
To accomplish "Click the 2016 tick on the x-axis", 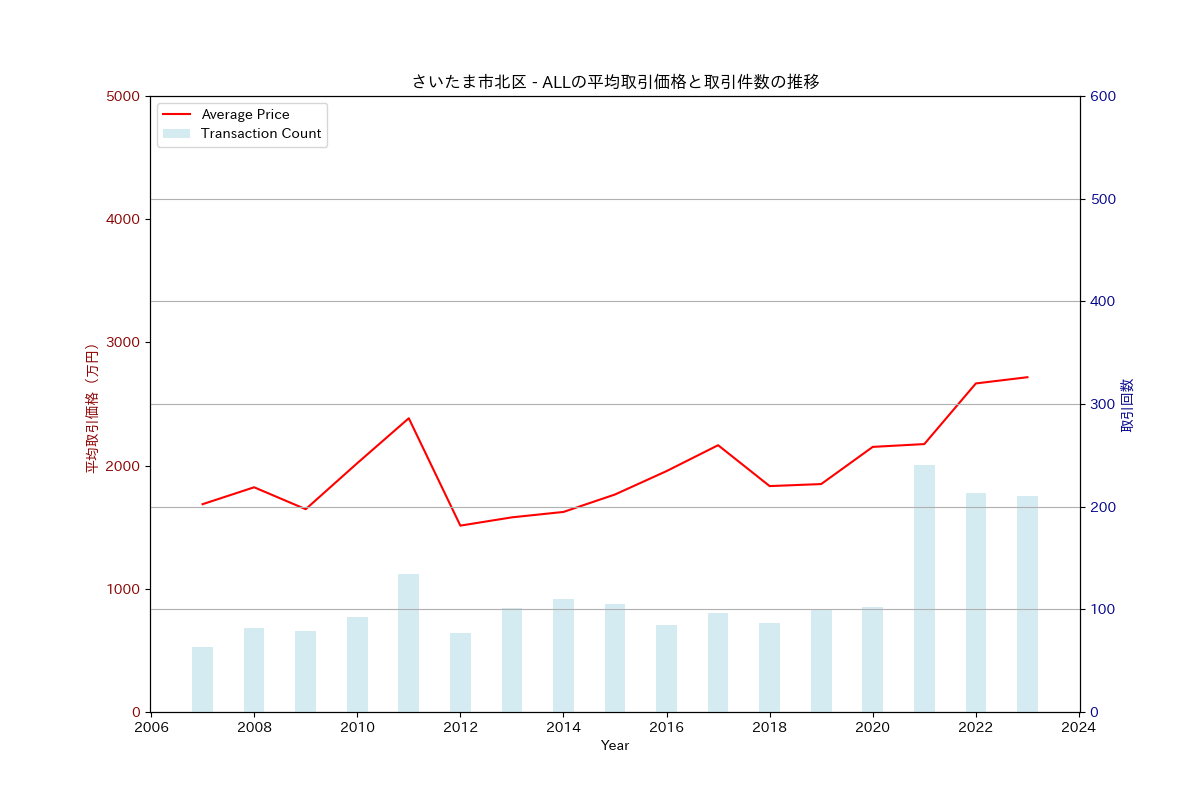I will (666, 727).
